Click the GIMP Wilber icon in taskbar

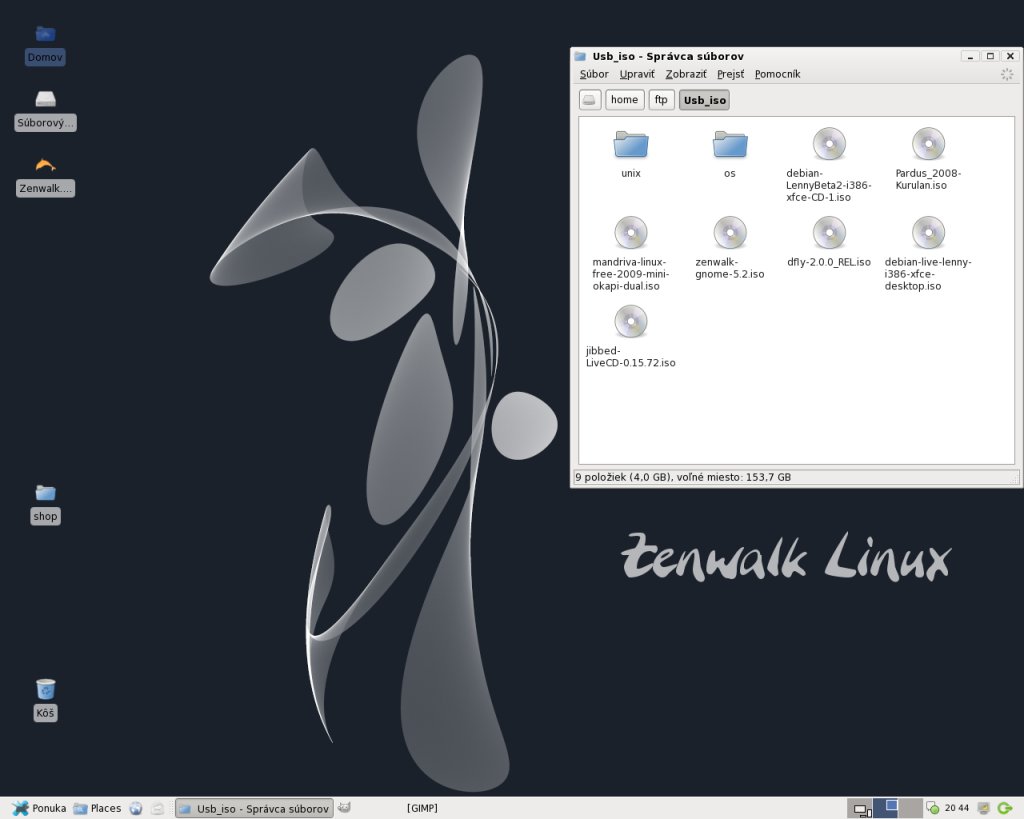click(x=344, y=808)
